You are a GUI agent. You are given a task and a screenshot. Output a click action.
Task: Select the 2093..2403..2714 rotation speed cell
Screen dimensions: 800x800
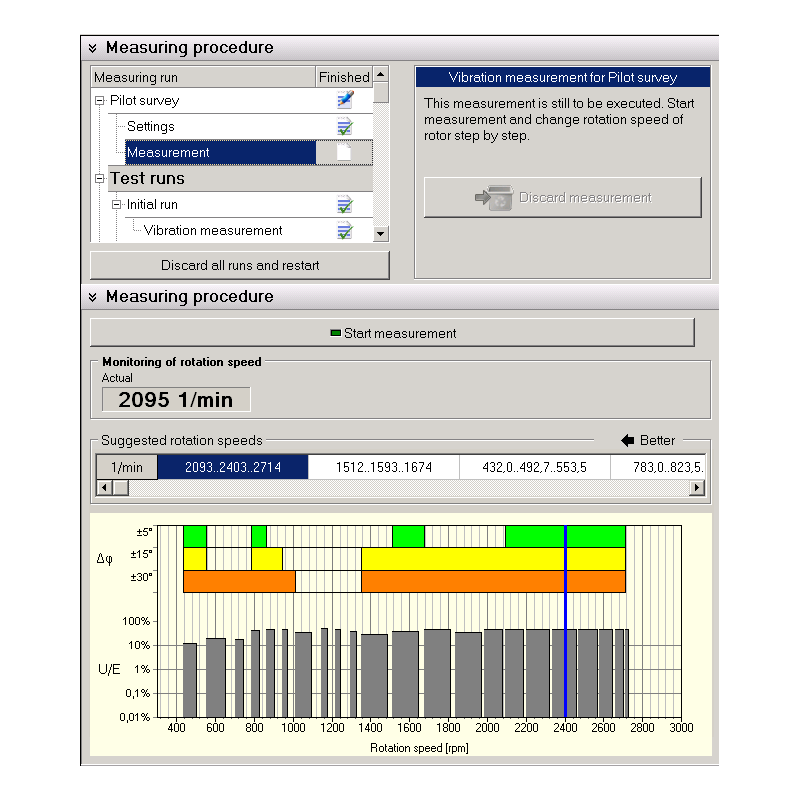click(x=232, y=467)
